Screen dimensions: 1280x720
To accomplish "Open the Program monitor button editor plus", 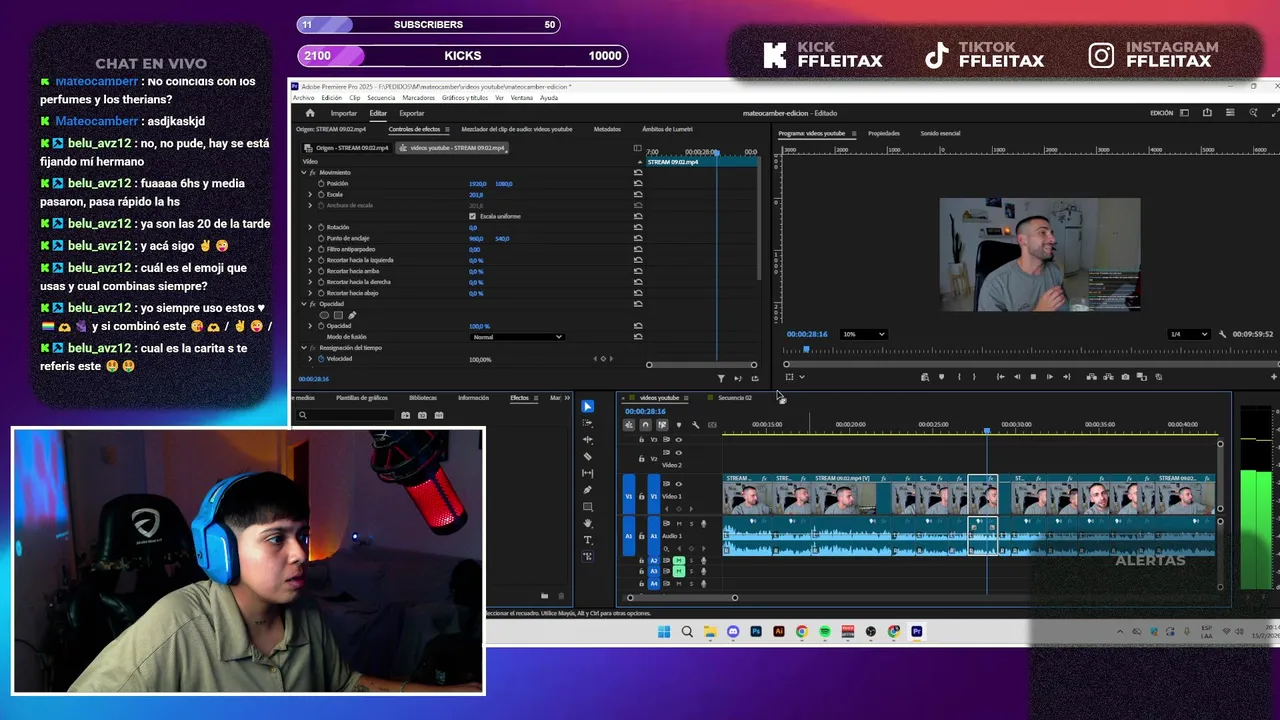I will click(x=1273, y=377).
